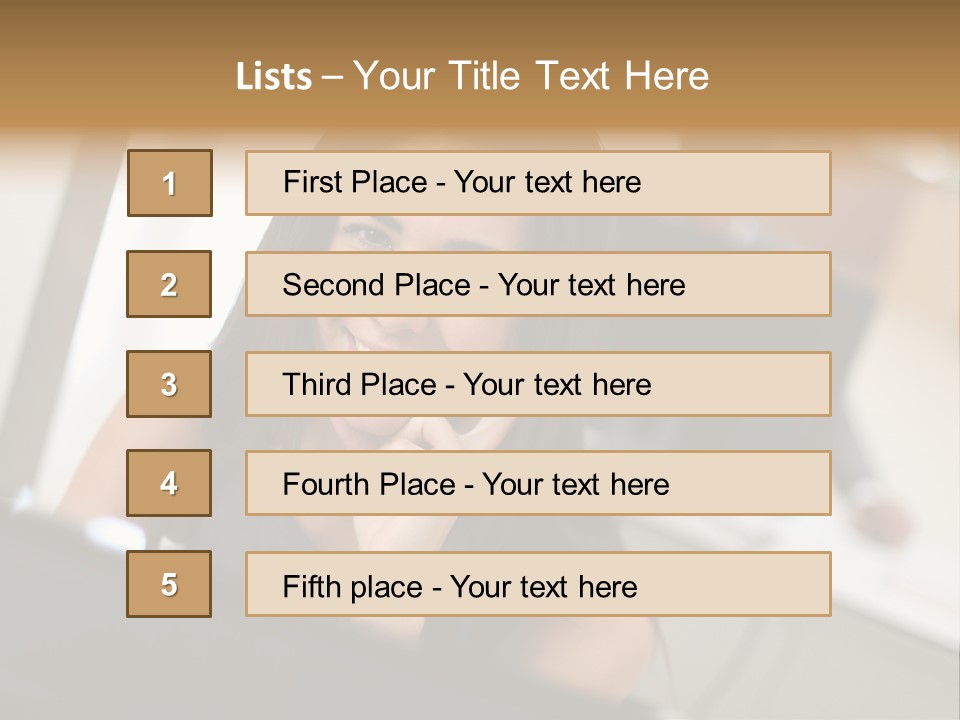Click the "First Place" text bar
This screenshot has width=960, height=720.
(x=538, y=183)
